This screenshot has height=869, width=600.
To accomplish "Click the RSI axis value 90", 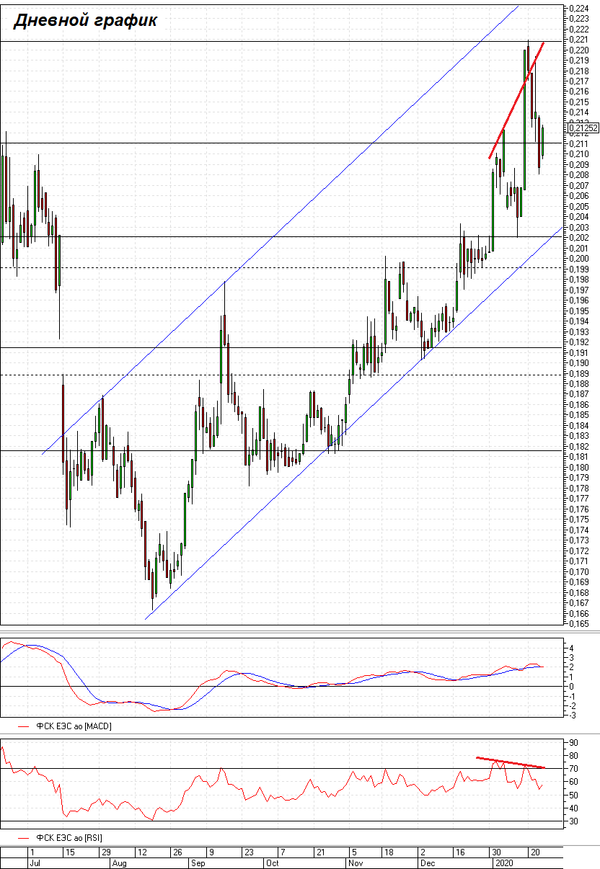I will pyautogui.click(x=573, y=743).
